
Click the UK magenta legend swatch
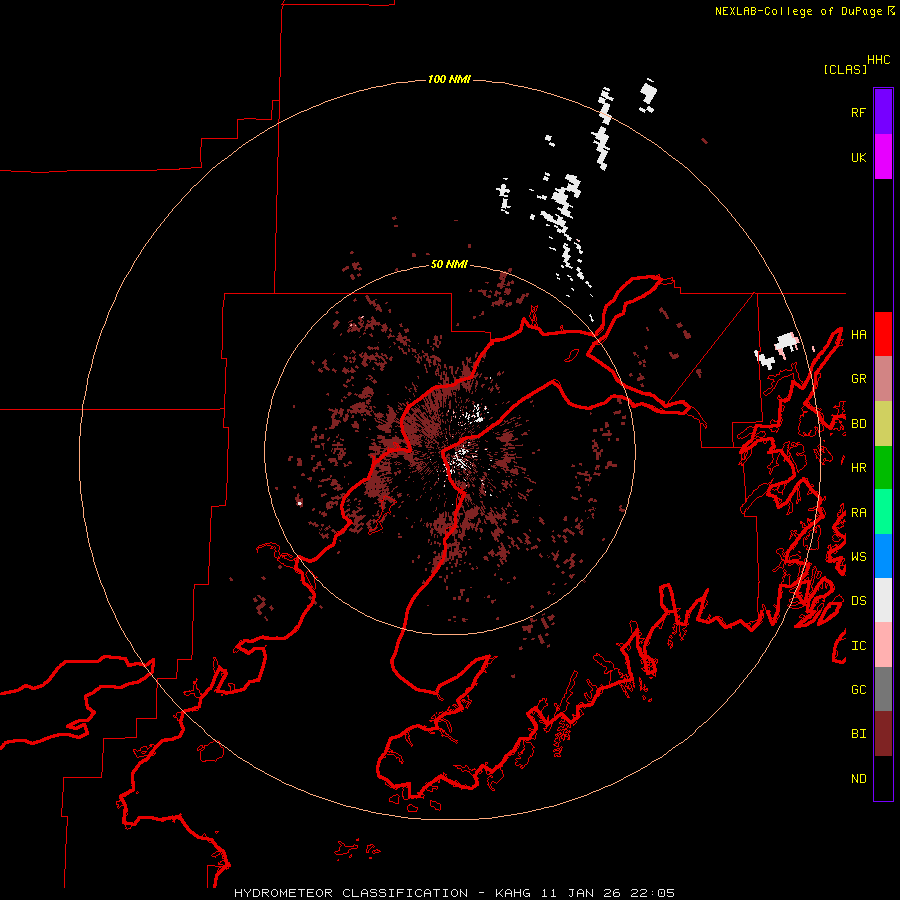click(x=883, y=157)
